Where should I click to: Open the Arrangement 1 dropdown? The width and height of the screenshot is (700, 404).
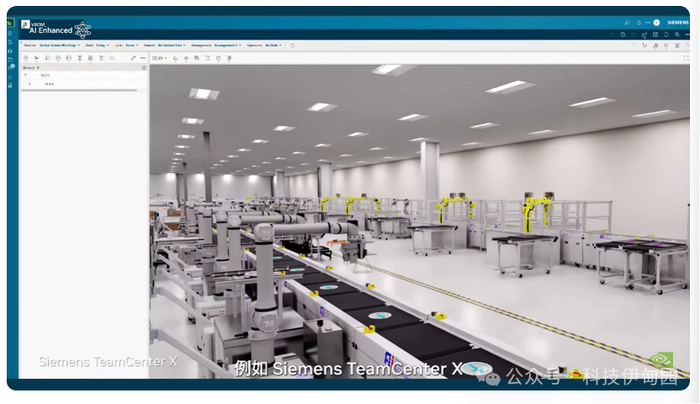(x=227, y=46)
